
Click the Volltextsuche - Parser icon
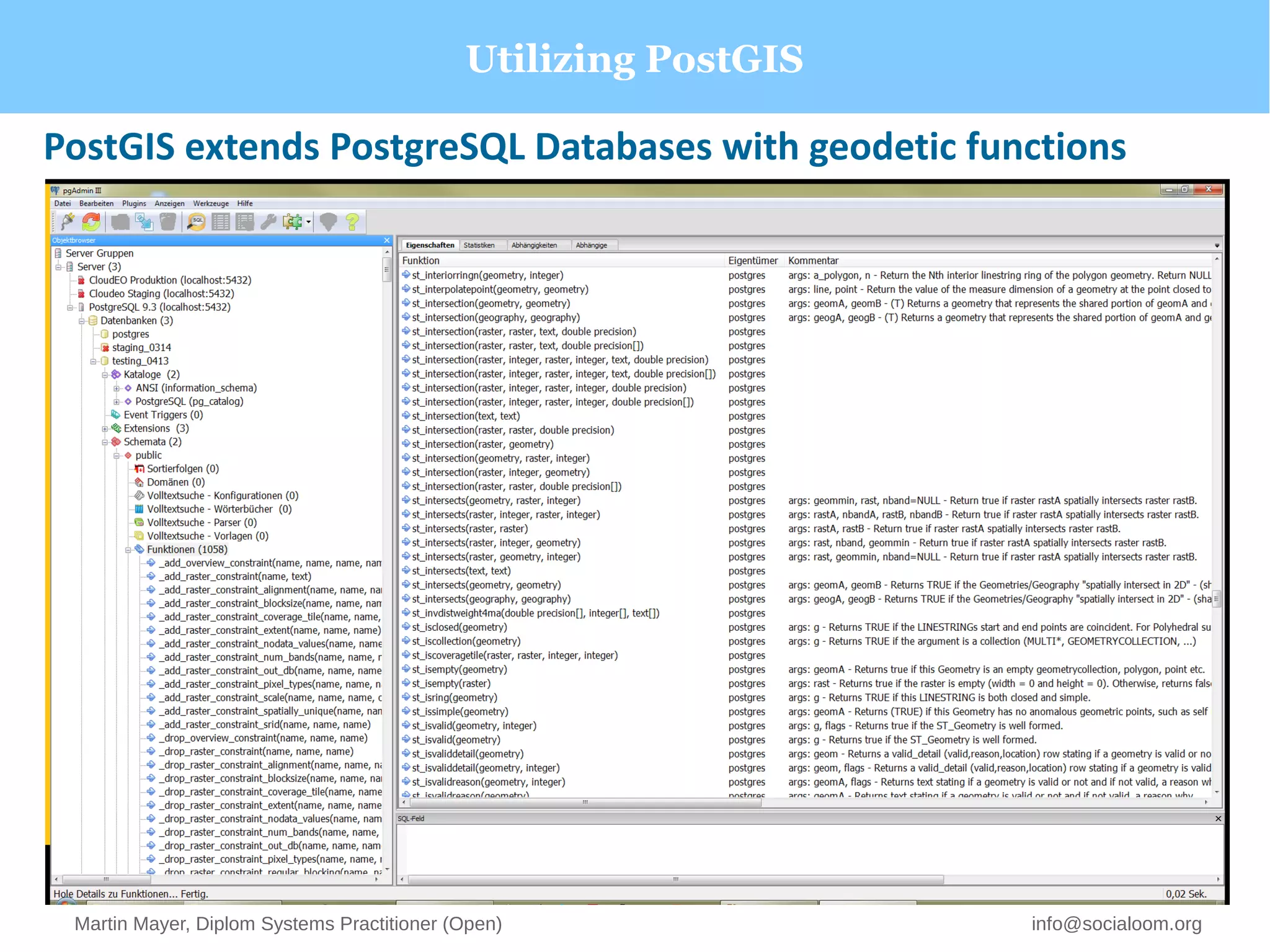click(140, 523)
